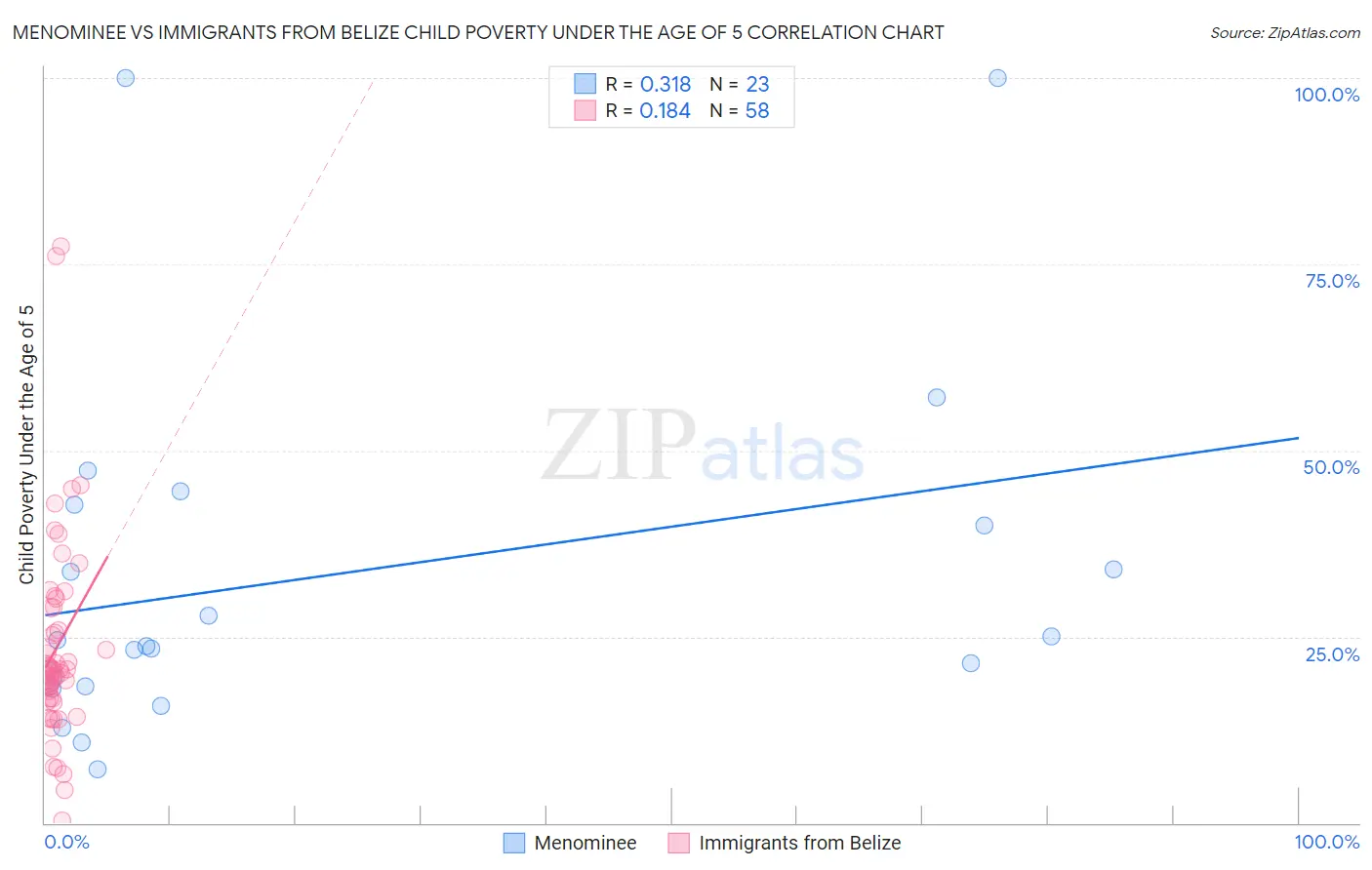Select the Menominee legend label

pyautogui.click(x=585, y=843)
